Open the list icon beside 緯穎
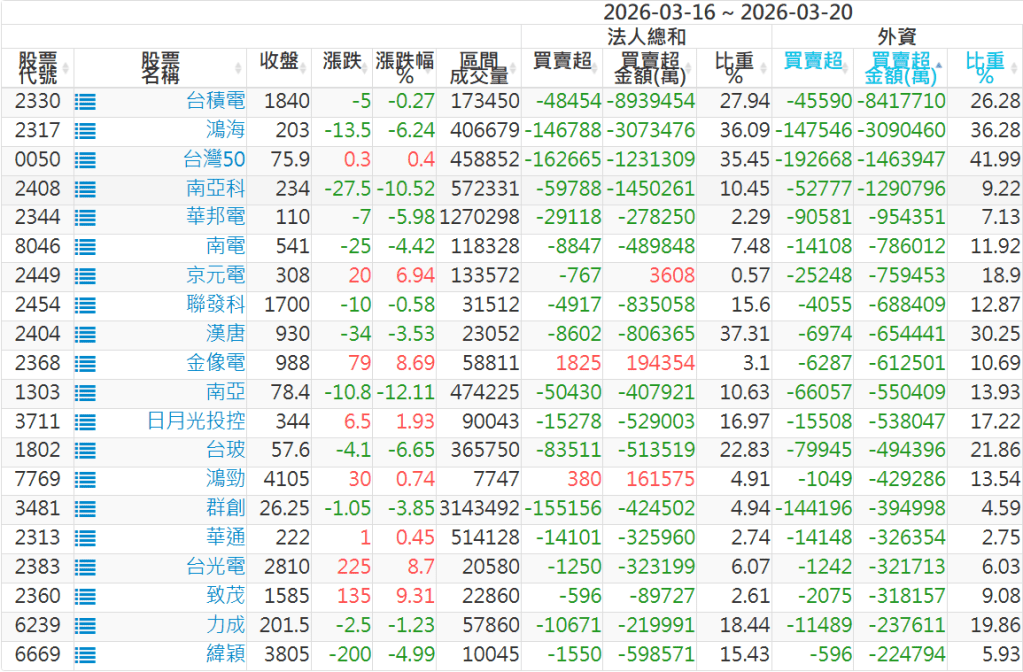 pos(86,654)
